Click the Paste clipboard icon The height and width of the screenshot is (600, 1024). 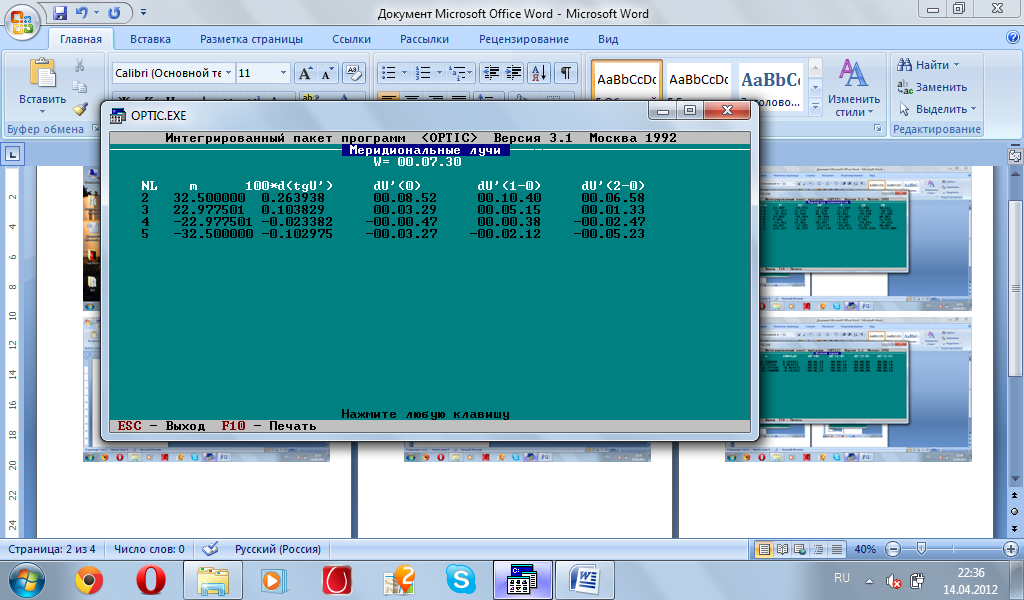42,73
